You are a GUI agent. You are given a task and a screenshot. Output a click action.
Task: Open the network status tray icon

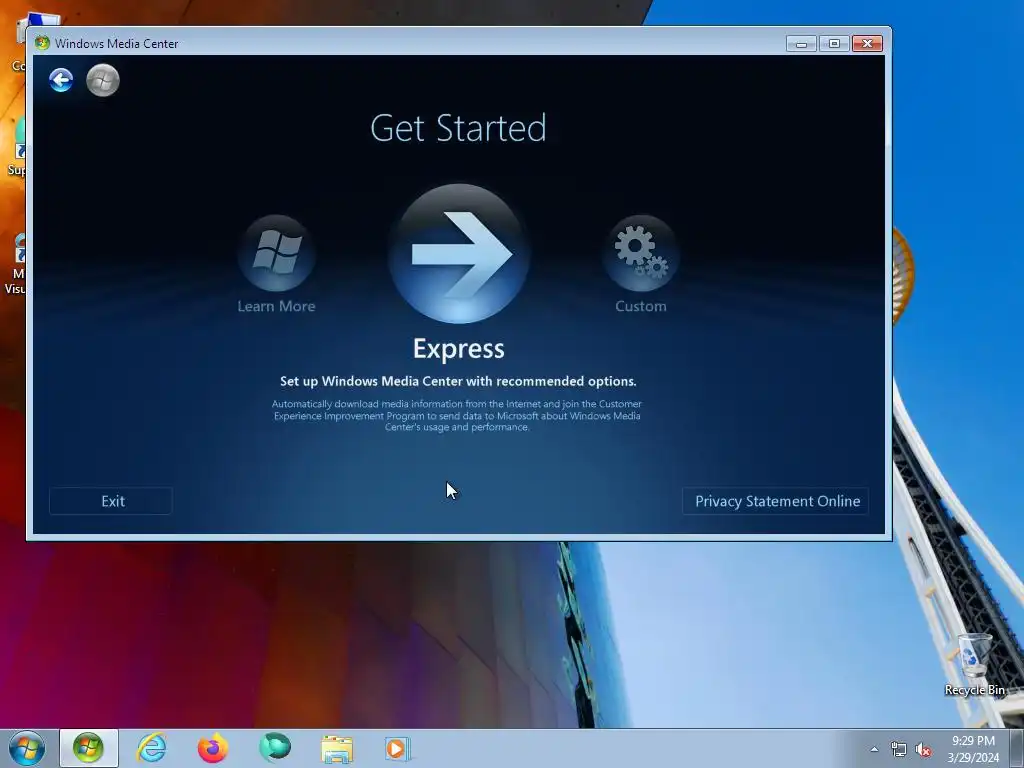click(899, 749)
